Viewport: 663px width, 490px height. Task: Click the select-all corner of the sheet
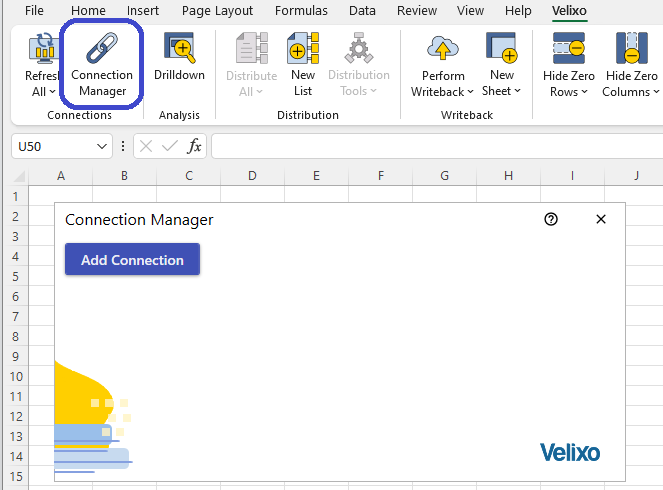tap(19, 175)
